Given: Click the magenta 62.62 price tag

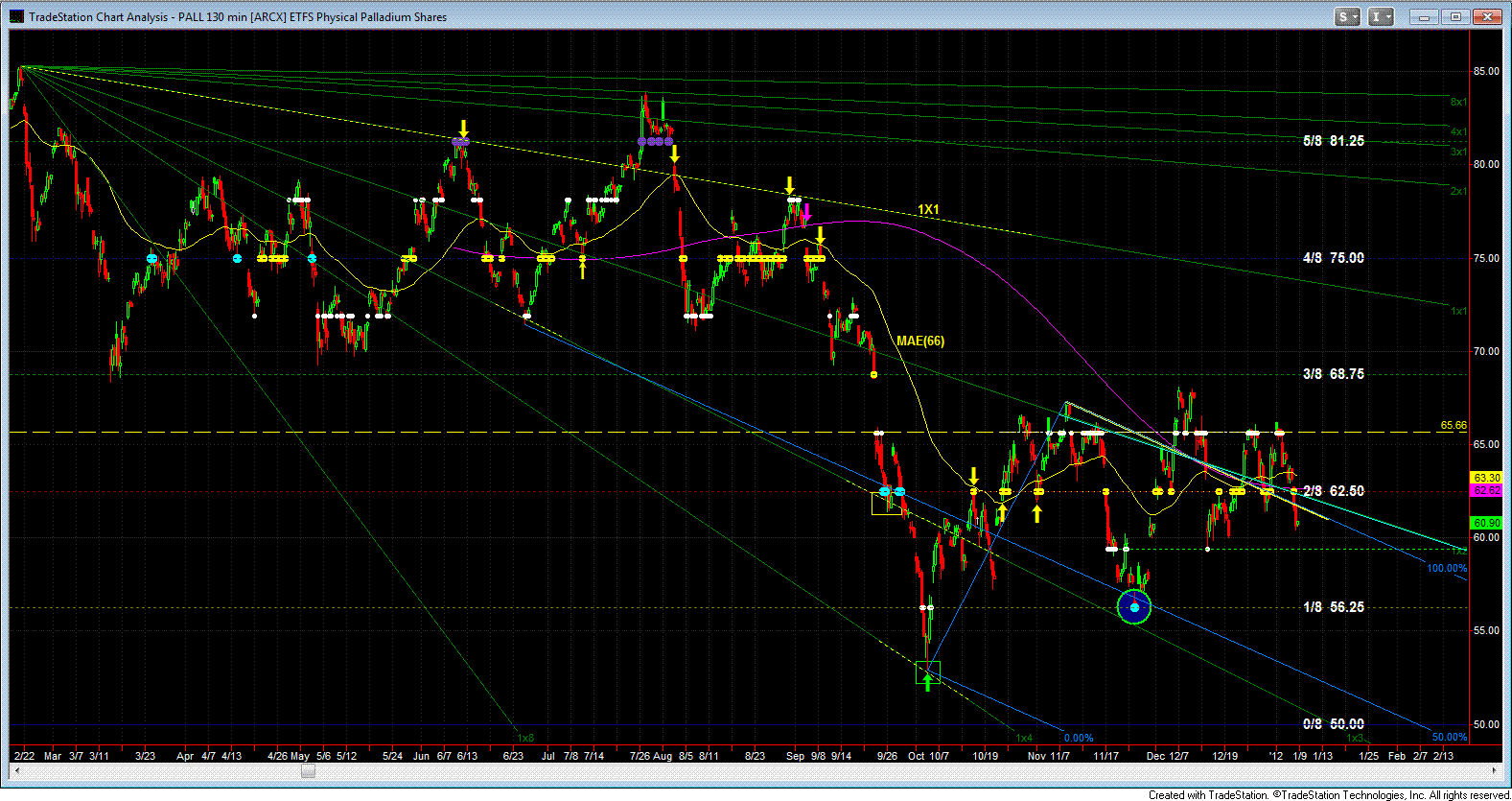Looking at the screenshot, I should (1486, 490).
